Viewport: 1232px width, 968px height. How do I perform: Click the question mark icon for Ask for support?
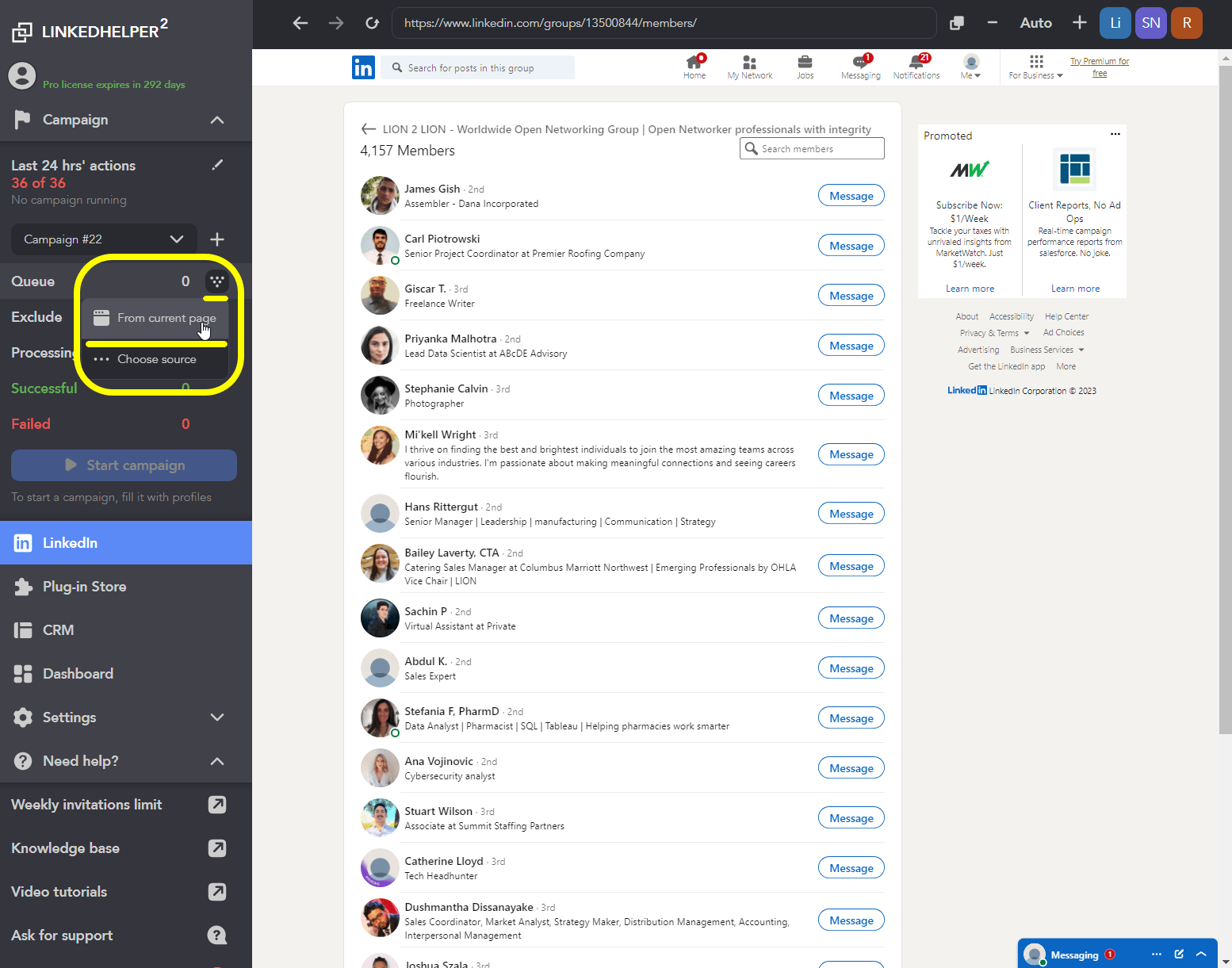tap(217, 935)
